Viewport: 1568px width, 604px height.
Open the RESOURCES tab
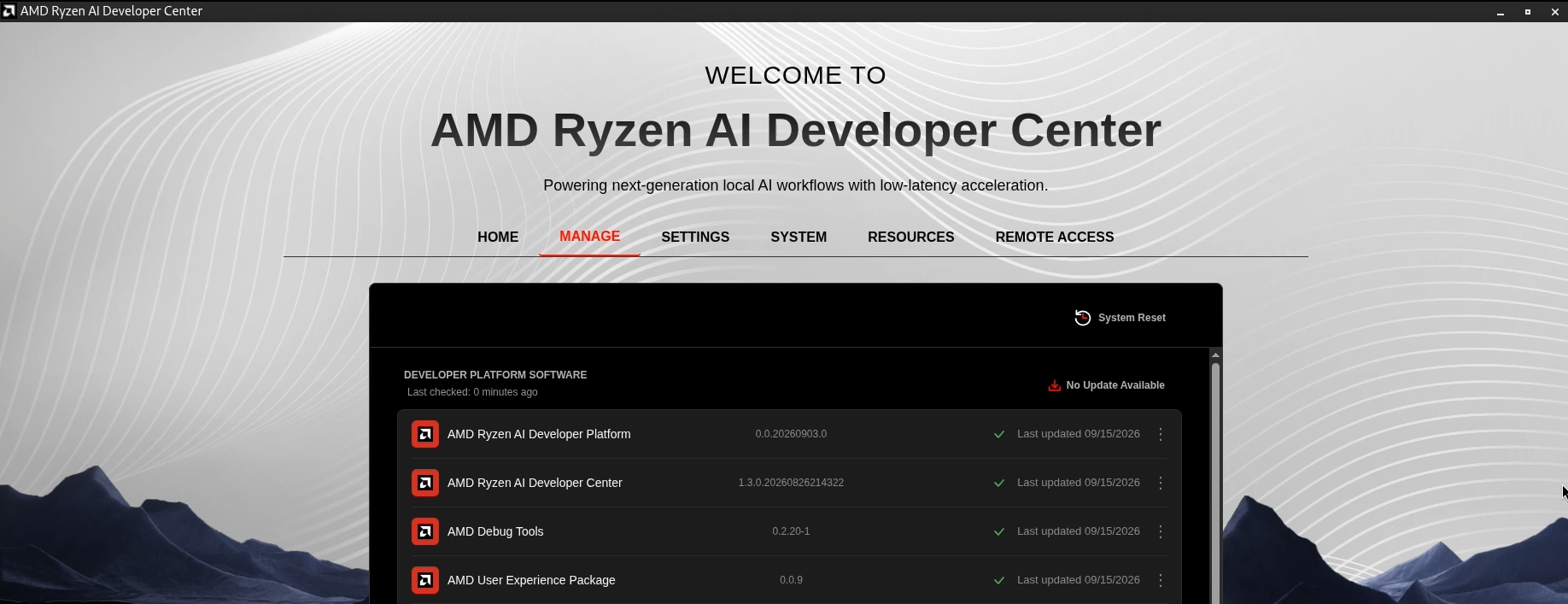[911, 237]
